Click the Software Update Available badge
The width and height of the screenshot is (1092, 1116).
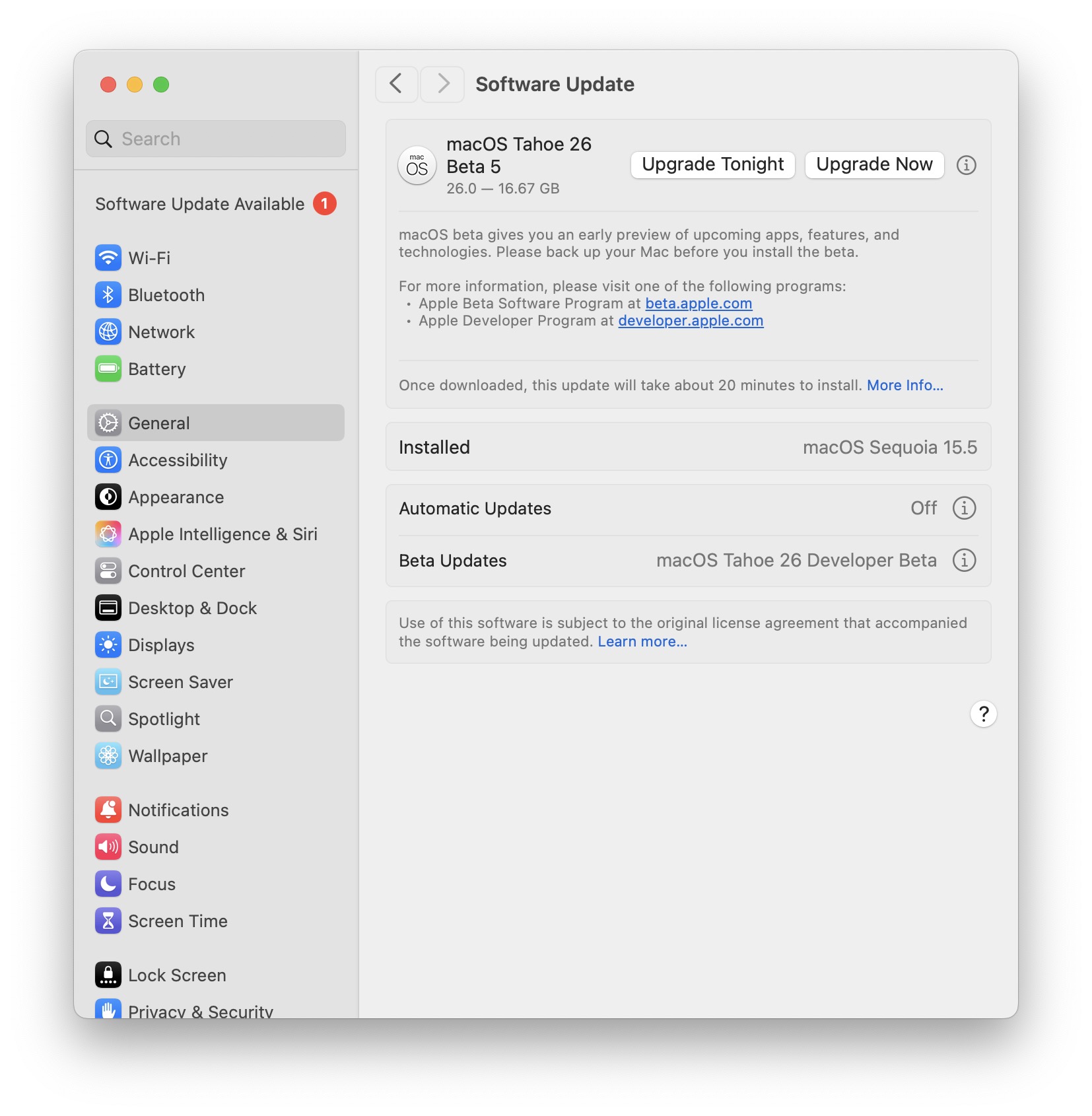pyautogui.click(x=324, y=204)
